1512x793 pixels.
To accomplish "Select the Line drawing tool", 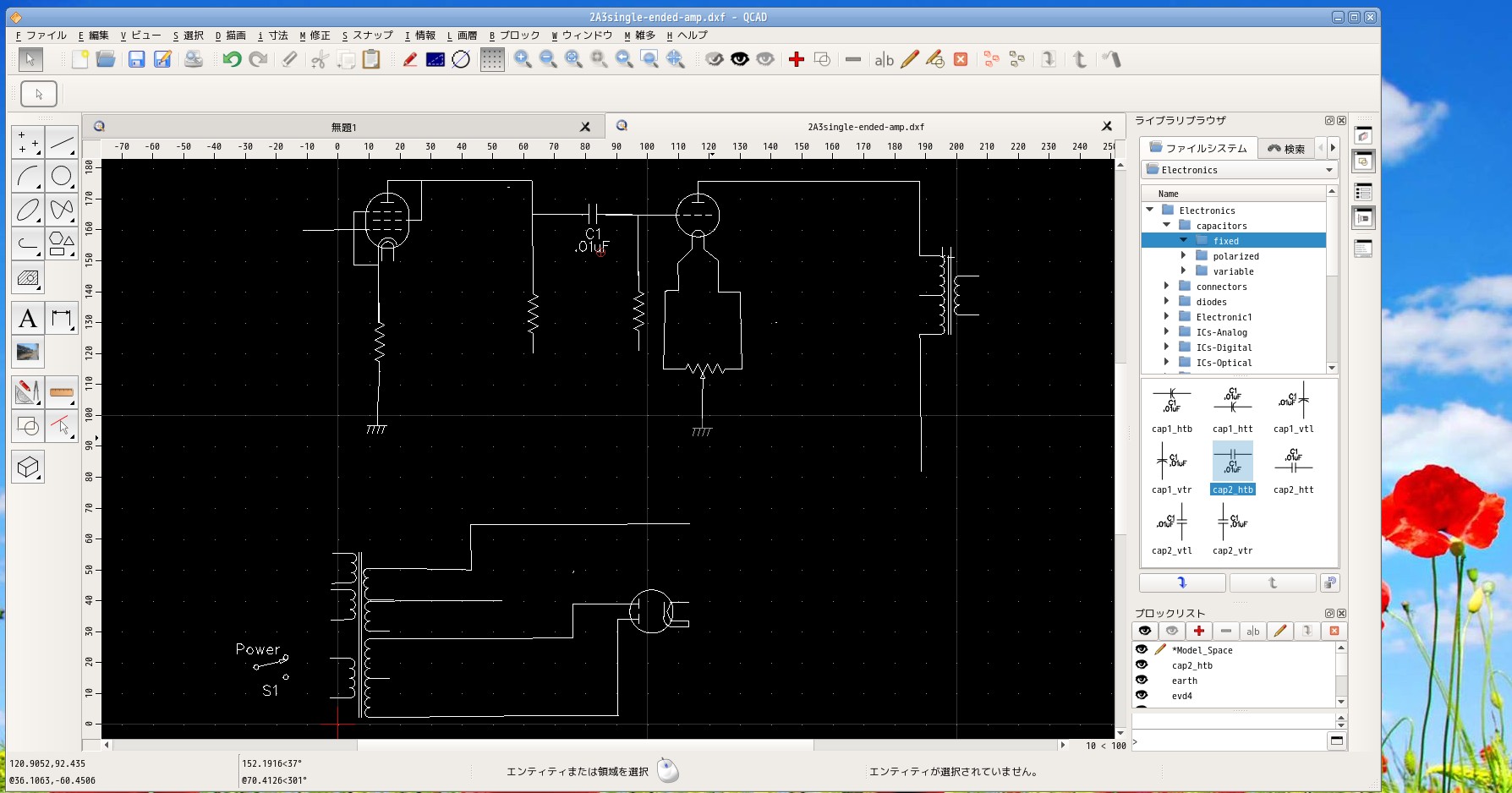I will coord(61,143).
